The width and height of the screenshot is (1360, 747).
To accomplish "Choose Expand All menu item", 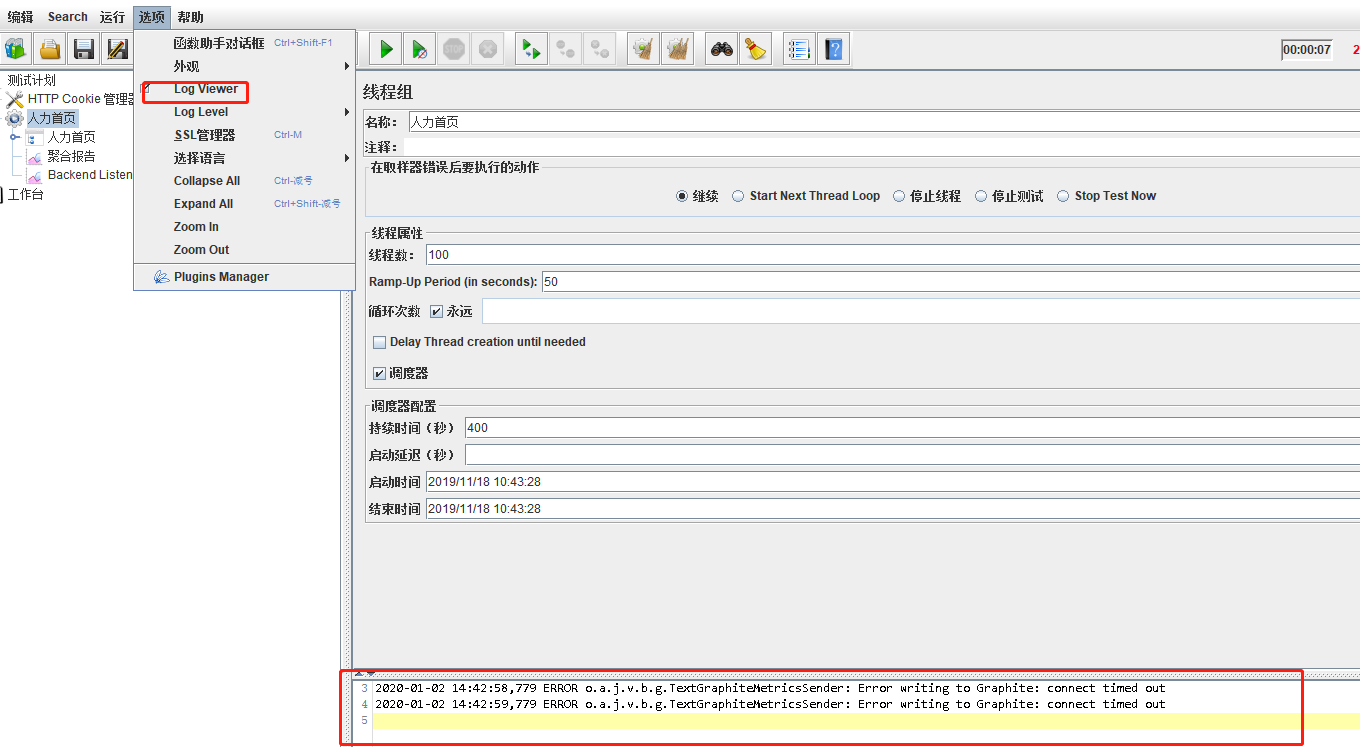I will pyautogui.click(x=244, y=204).
